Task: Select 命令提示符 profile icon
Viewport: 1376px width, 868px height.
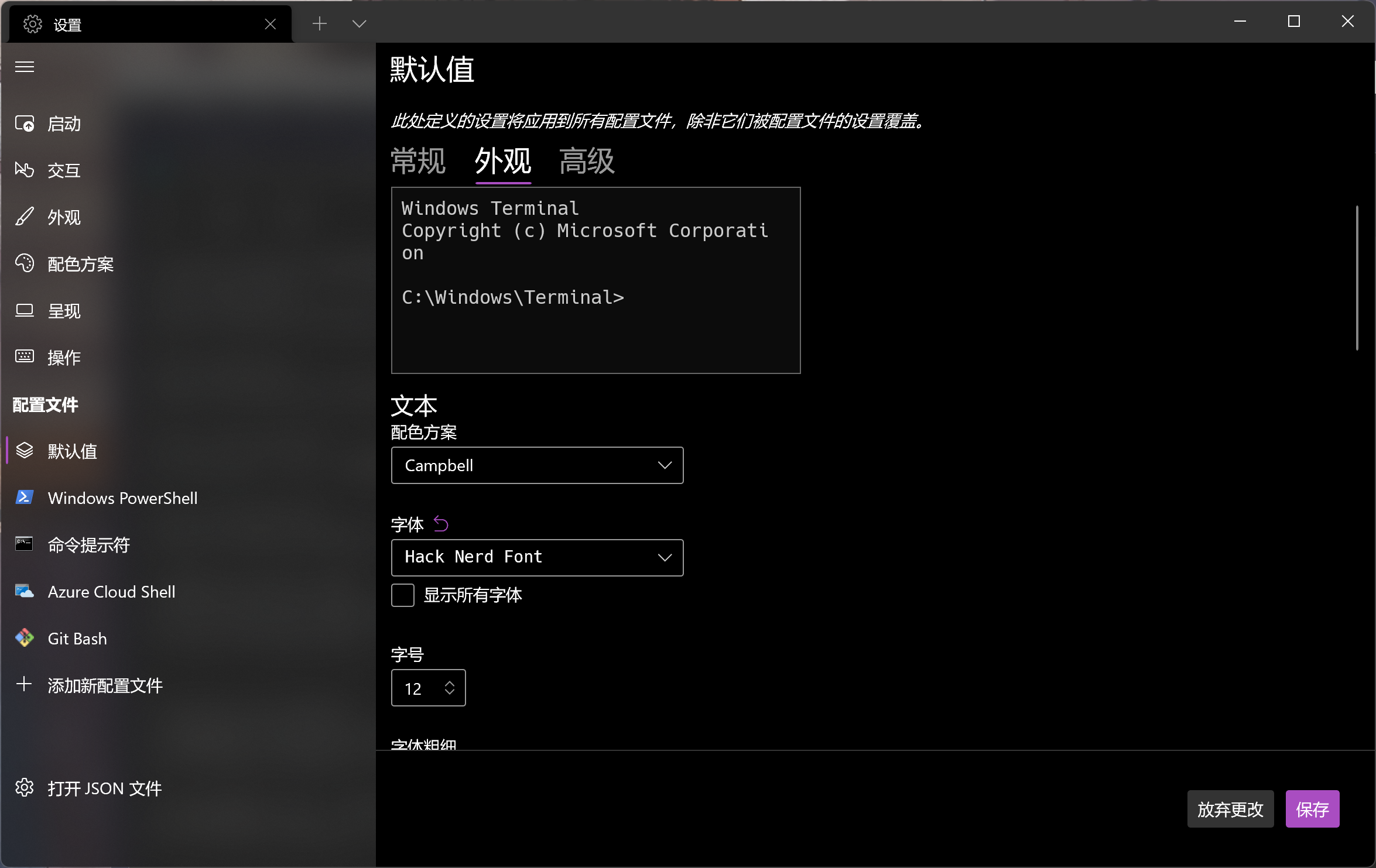Action: 25,544
